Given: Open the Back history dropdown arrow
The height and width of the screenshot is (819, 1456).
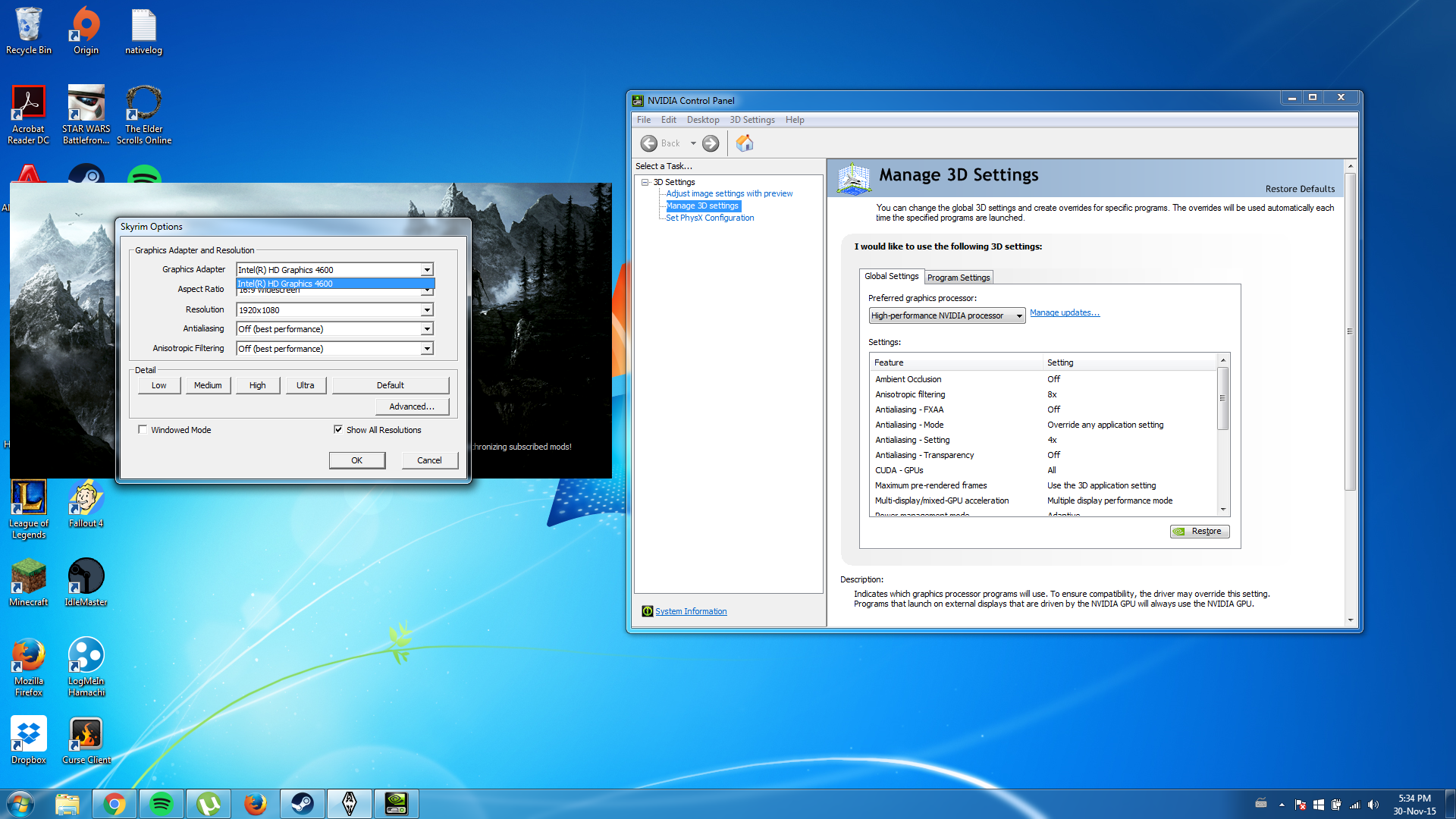Looking at the screenshot, I should 693,143.
